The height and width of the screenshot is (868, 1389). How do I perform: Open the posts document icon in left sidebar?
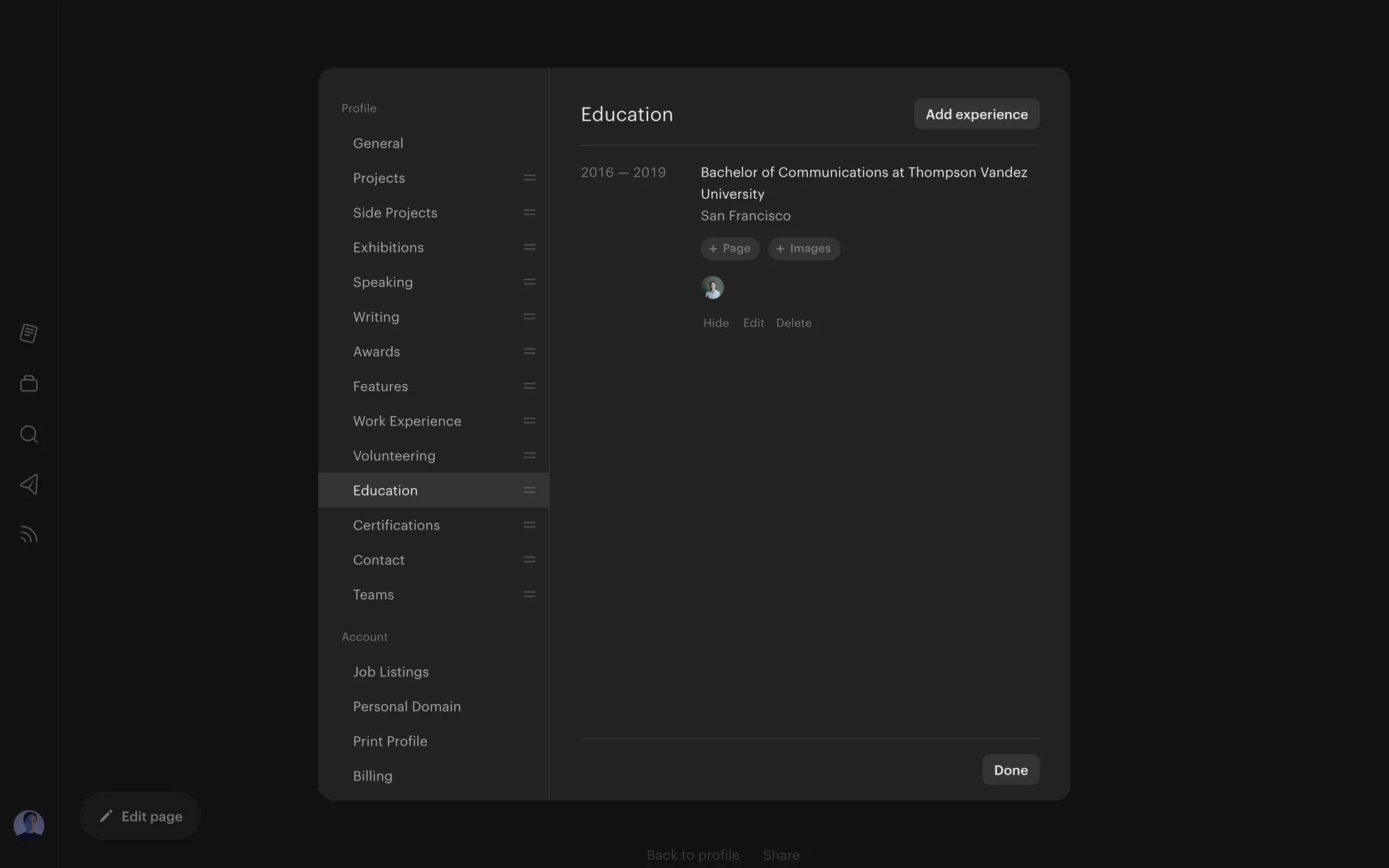tap(29, 333)
